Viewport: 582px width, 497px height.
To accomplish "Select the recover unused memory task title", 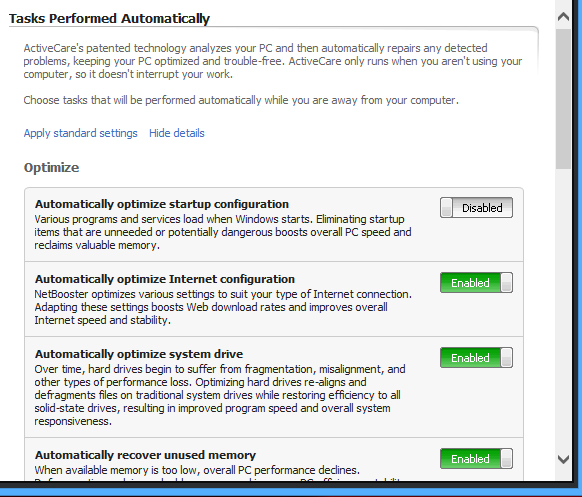I will tap(145, 455).
